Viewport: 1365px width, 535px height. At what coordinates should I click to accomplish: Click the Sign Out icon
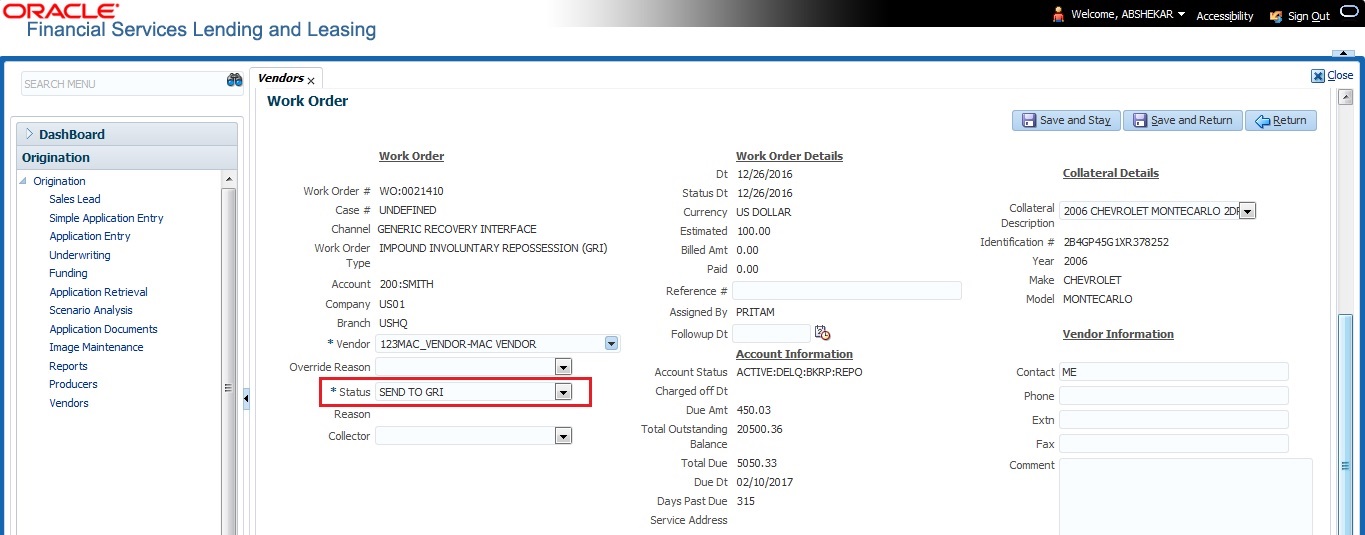(x=1275, y=16)
